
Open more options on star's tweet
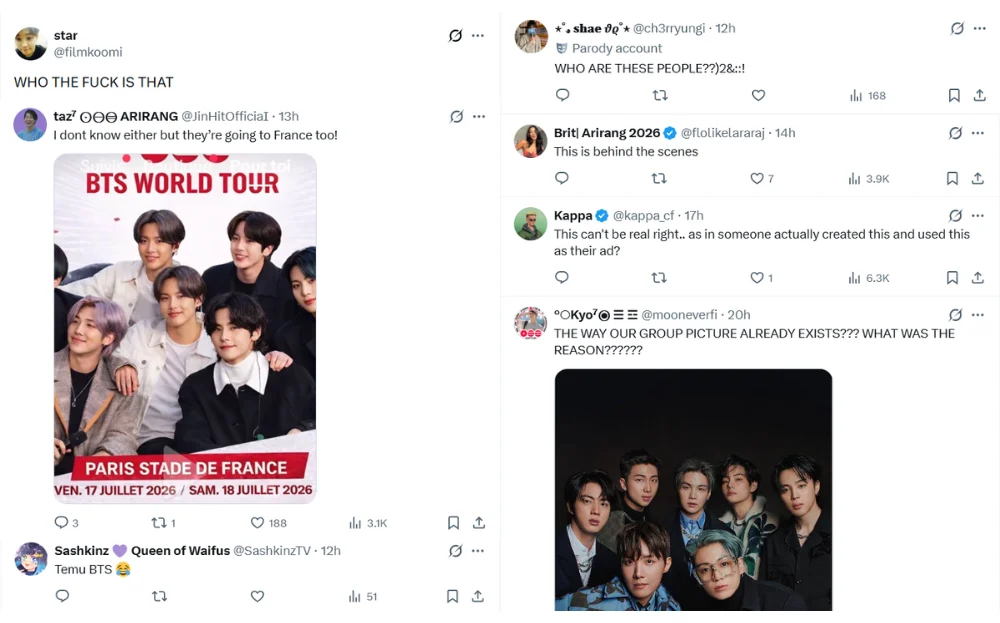[x=478, y=36]
